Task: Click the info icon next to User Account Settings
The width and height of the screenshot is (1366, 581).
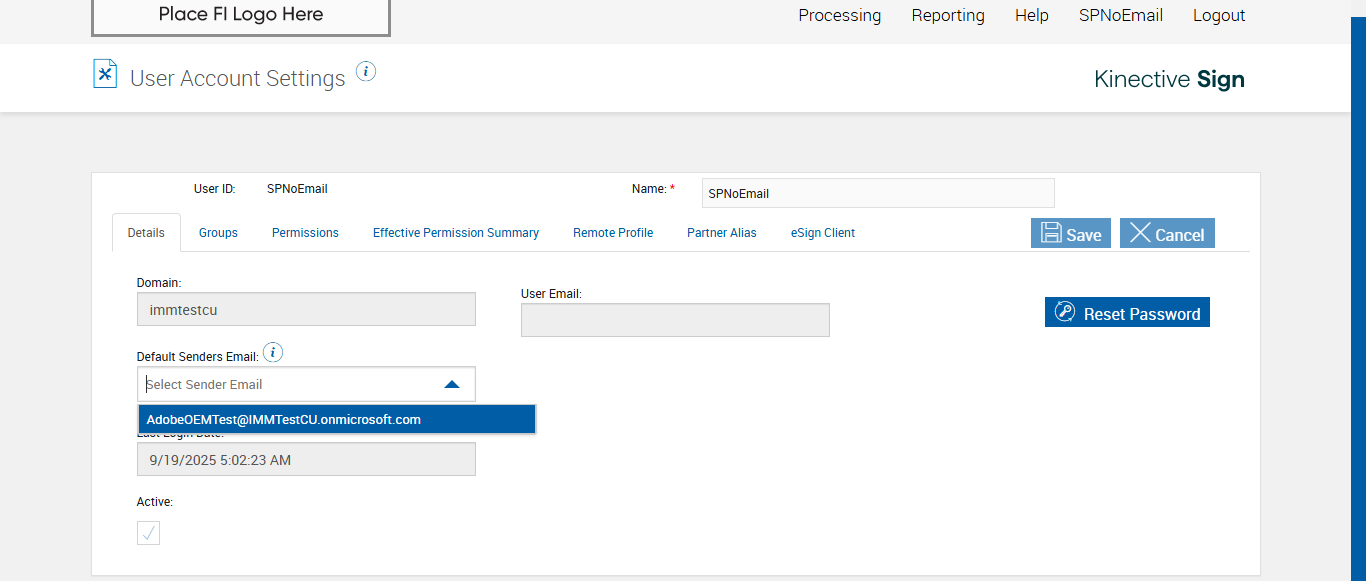Action: point(366,71)
